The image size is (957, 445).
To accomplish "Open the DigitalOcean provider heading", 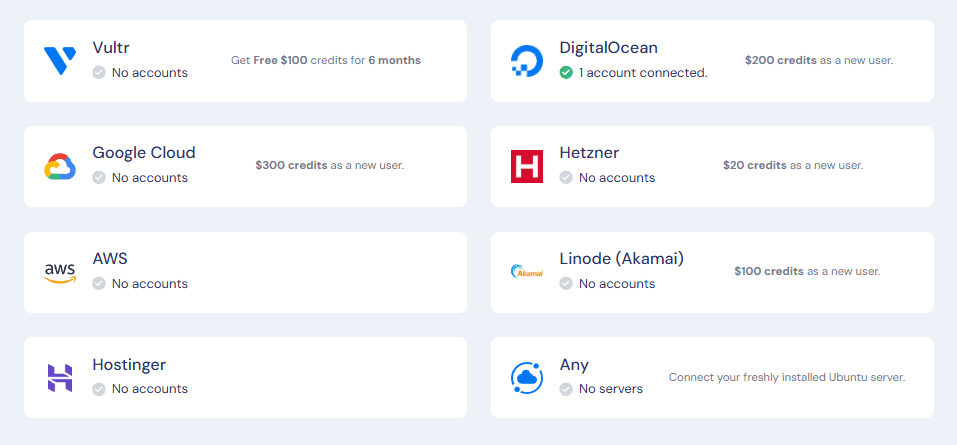I will pyautogui.click(x=609, y=48).
